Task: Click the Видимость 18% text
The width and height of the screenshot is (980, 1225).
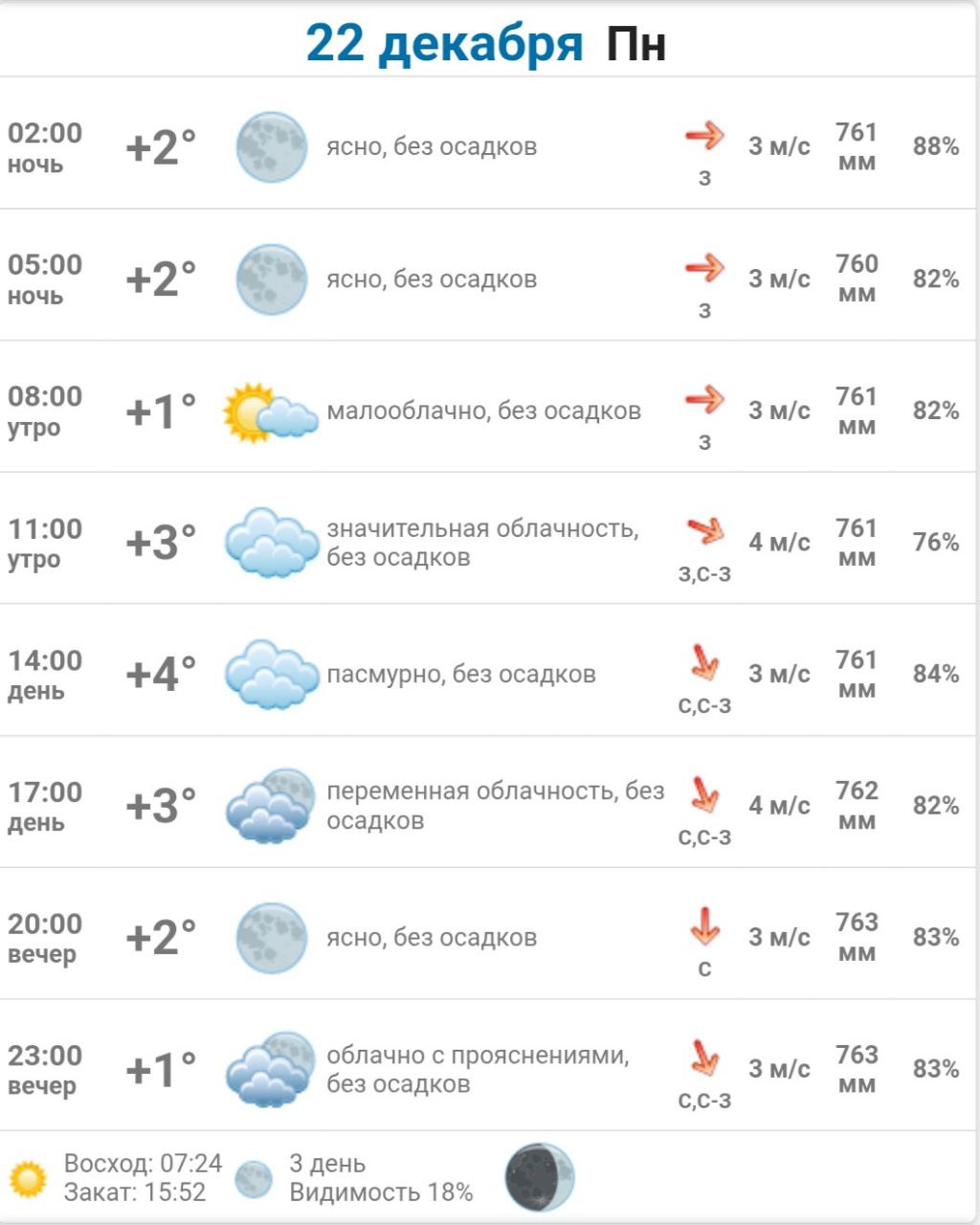Action: pos(381,1192)
